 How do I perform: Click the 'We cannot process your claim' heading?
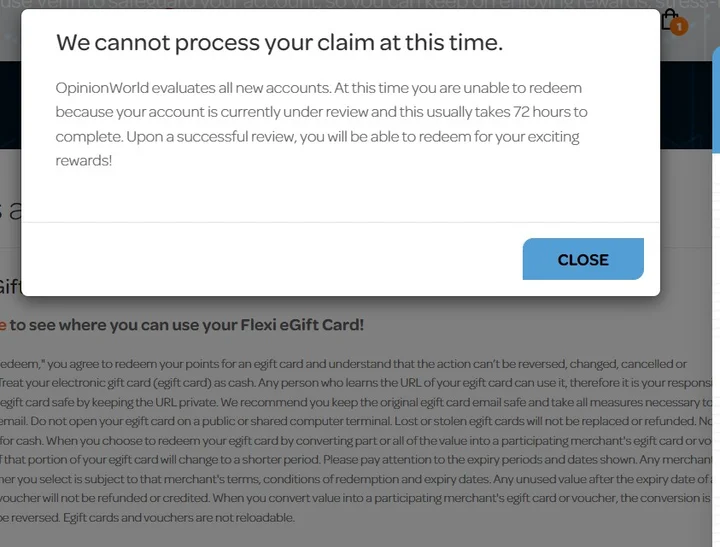(x=279, y=42)
